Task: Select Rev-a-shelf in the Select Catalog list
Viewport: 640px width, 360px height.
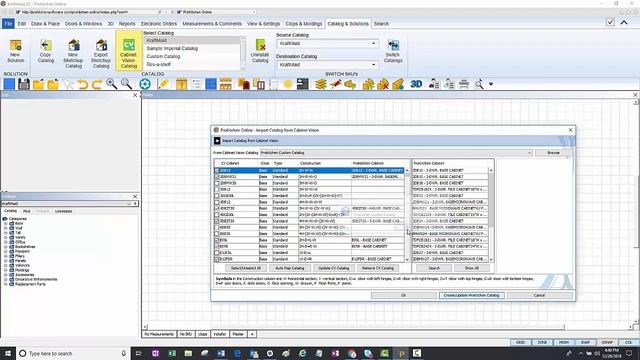Action: click(x=159, y=64)
